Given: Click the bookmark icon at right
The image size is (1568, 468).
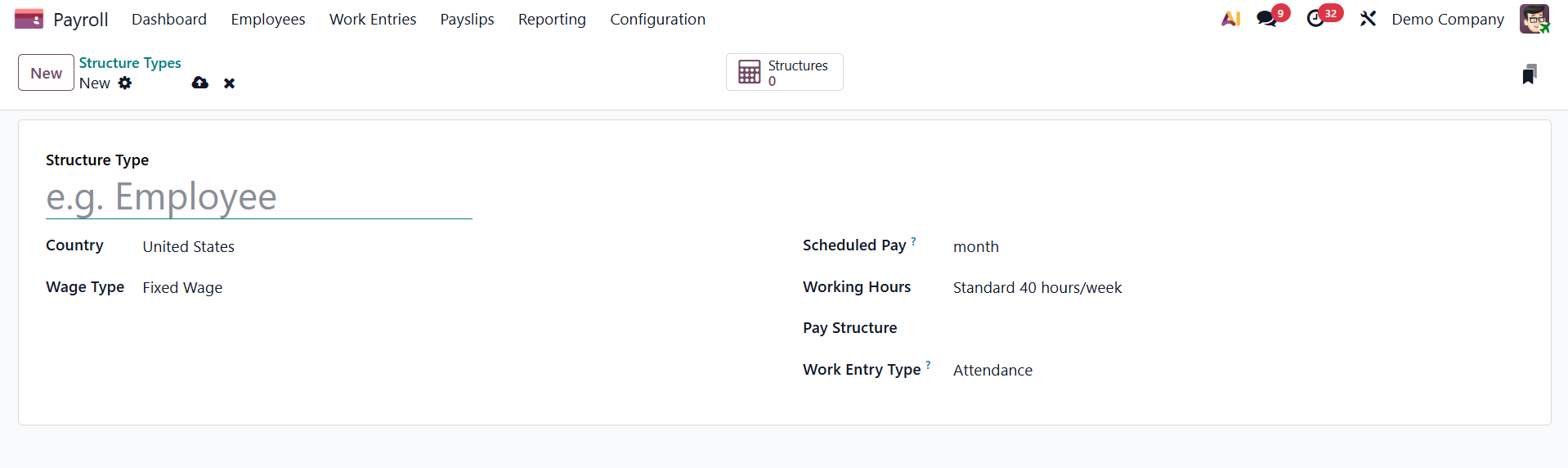Looking at the screenshot, I should [x=1529, y=74].
